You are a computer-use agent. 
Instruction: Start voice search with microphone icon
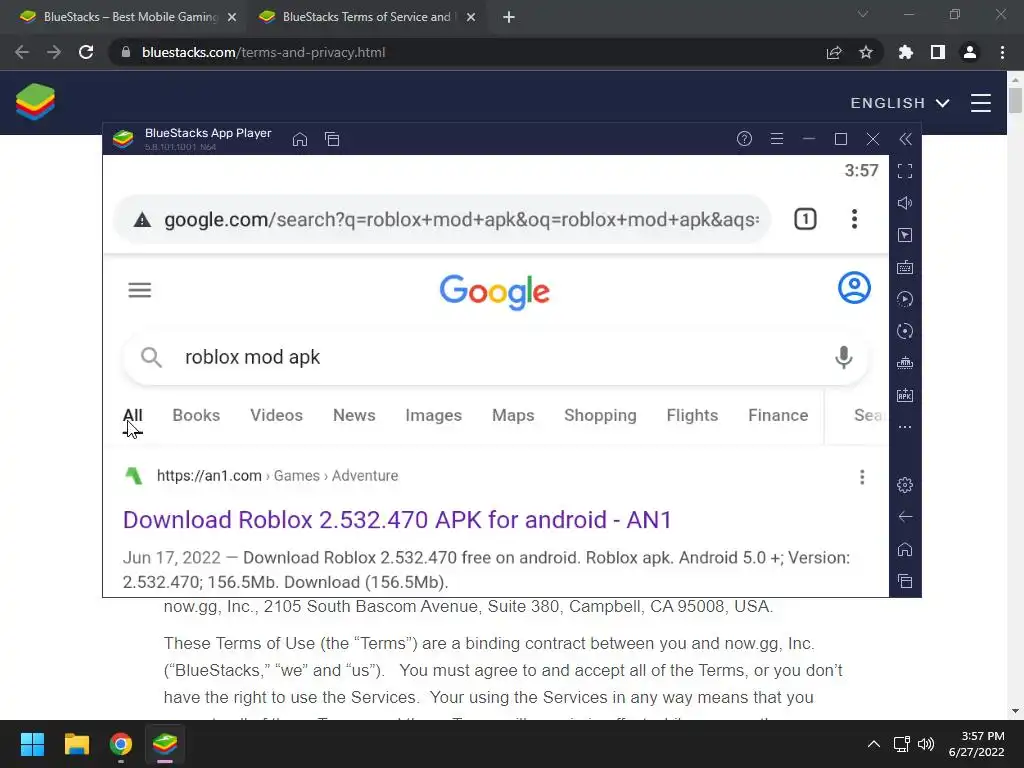pyautogui.click(x=843, y=357)
